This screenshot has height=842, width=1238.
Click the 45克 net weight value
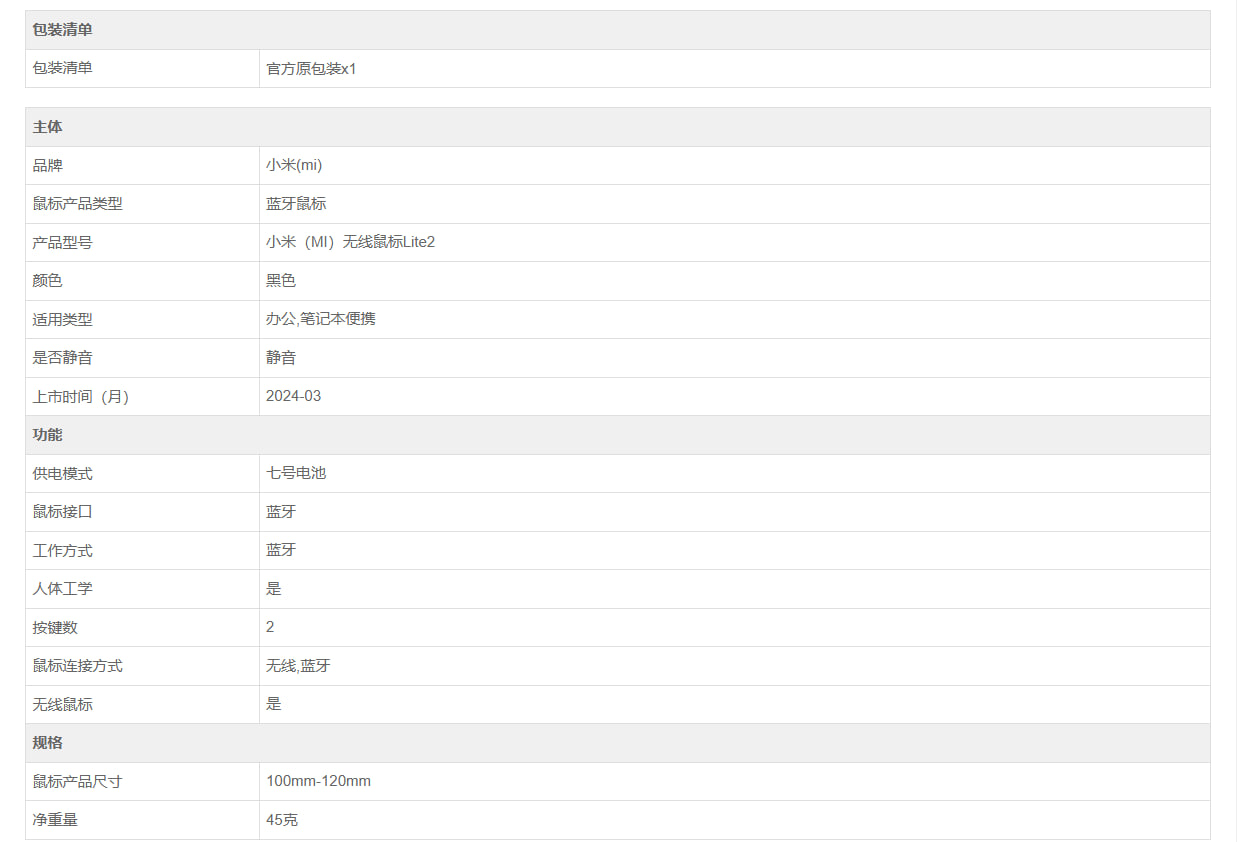point(282,820)
